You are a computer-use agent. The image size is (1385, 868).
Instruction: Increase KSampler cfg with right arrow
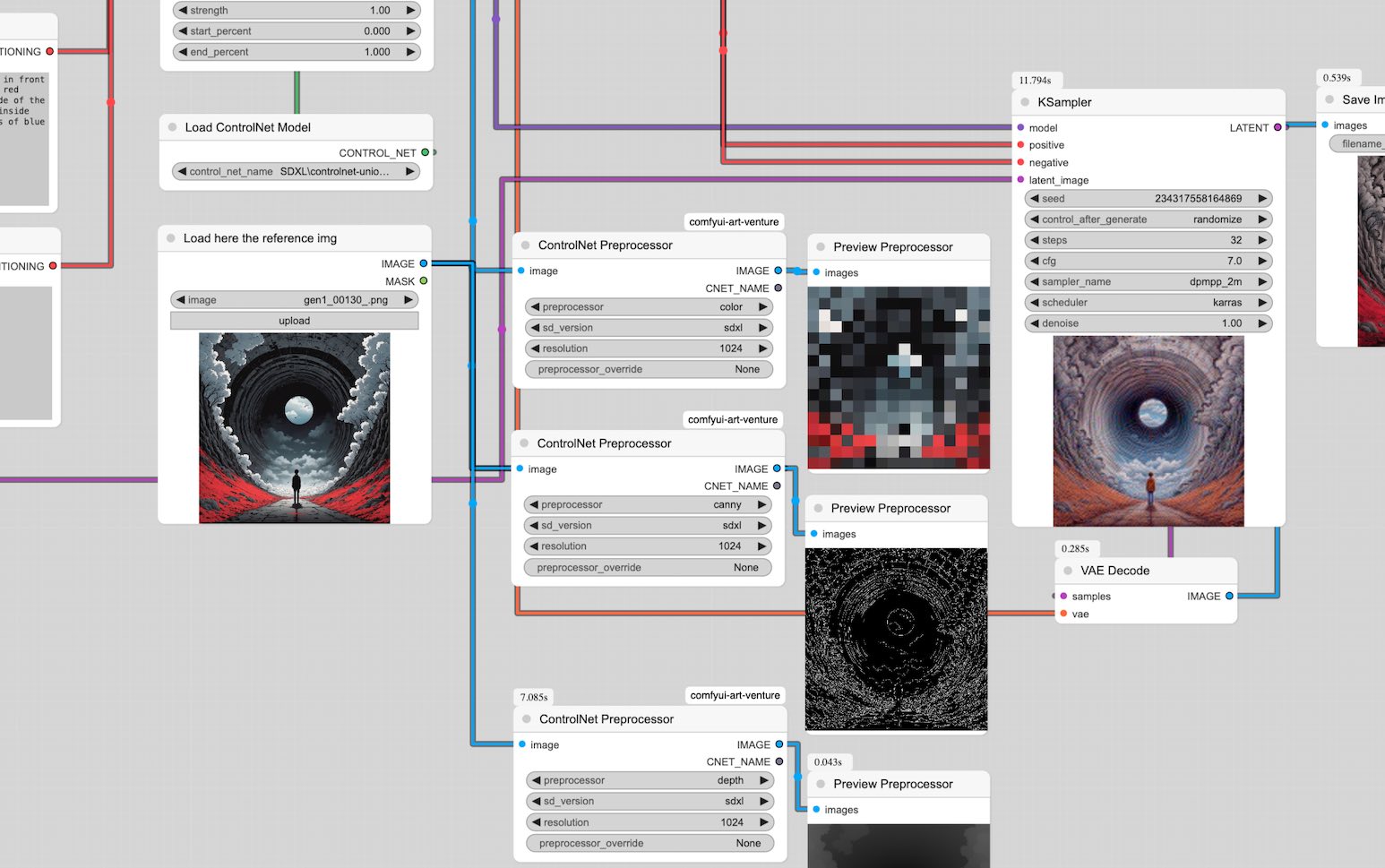(x=1262, y=261)
